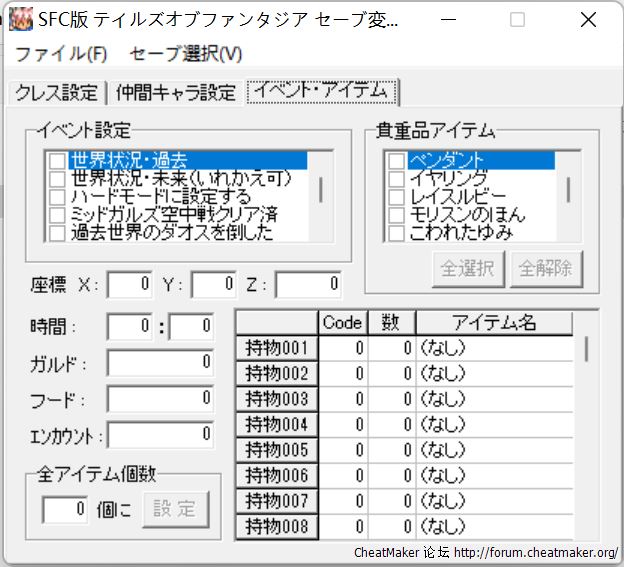Click the app icon in the title bar
The height and width of the screenshot is (567, 624).
(x=20, y=20)
